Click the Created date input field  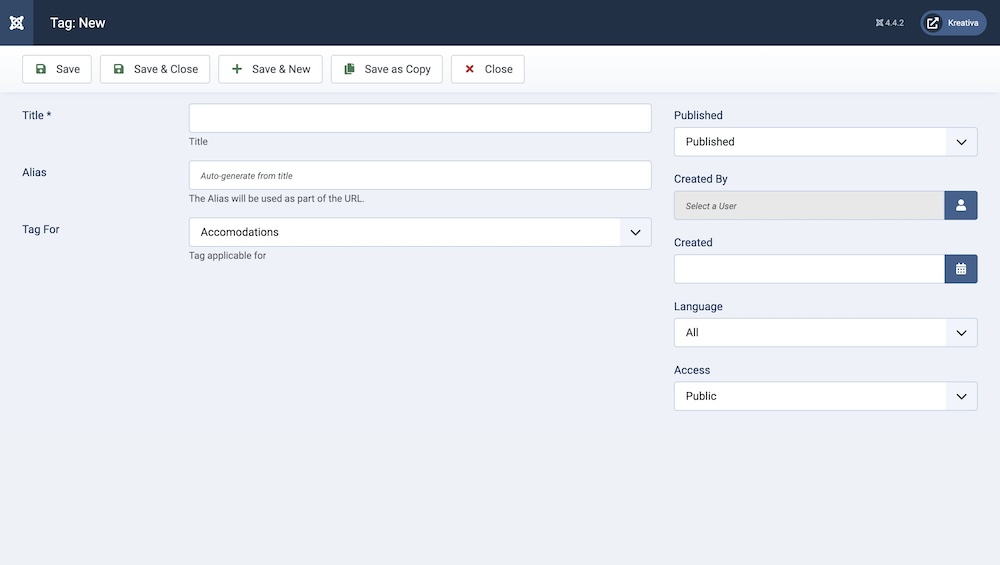click(x=809, y=269)
